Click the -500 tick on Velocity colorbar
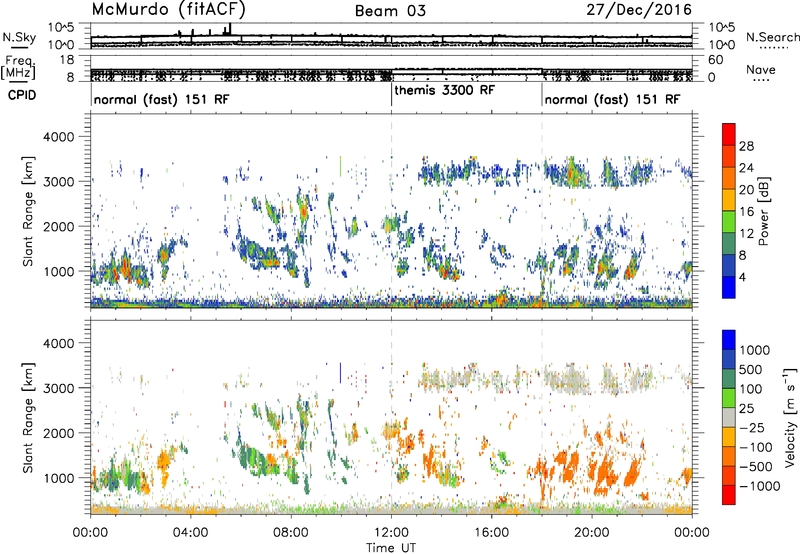Viewport: 800px width, 554px height. (756, 466)
